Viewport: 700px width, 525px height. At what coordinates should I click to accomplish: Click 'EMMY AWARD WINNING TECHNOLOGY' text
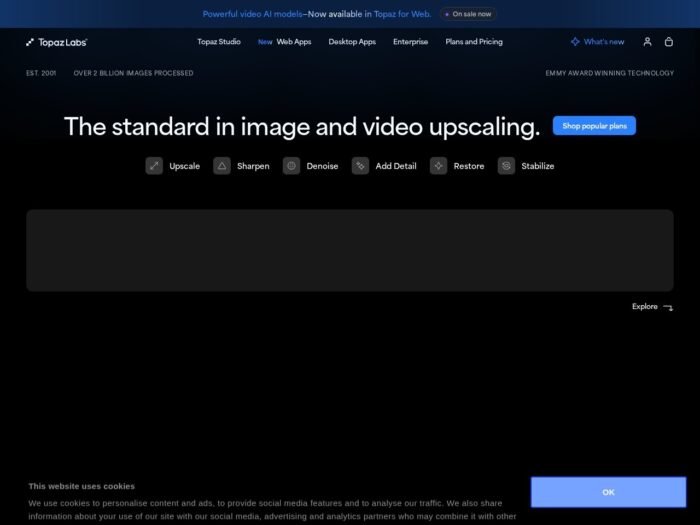[609, 73]
